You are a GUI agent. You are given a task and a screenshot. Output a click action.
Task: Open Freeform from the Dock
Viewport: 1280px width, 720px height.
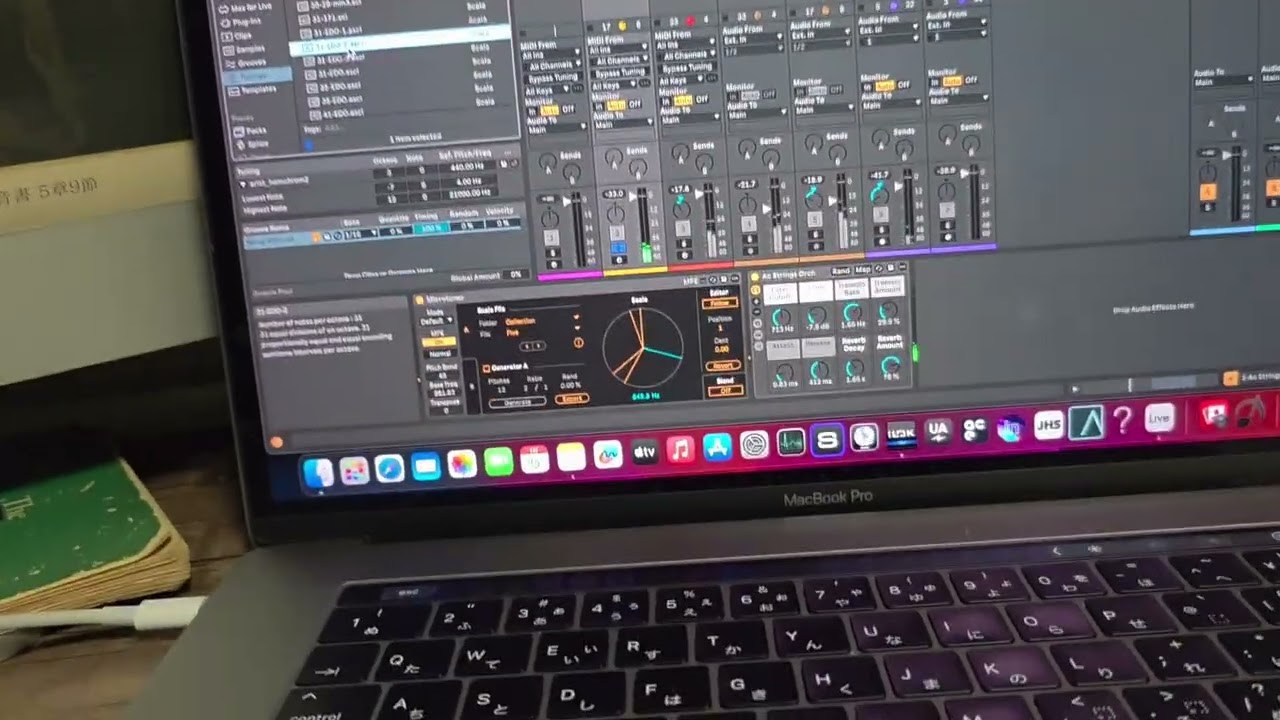[x=607, y=455]
